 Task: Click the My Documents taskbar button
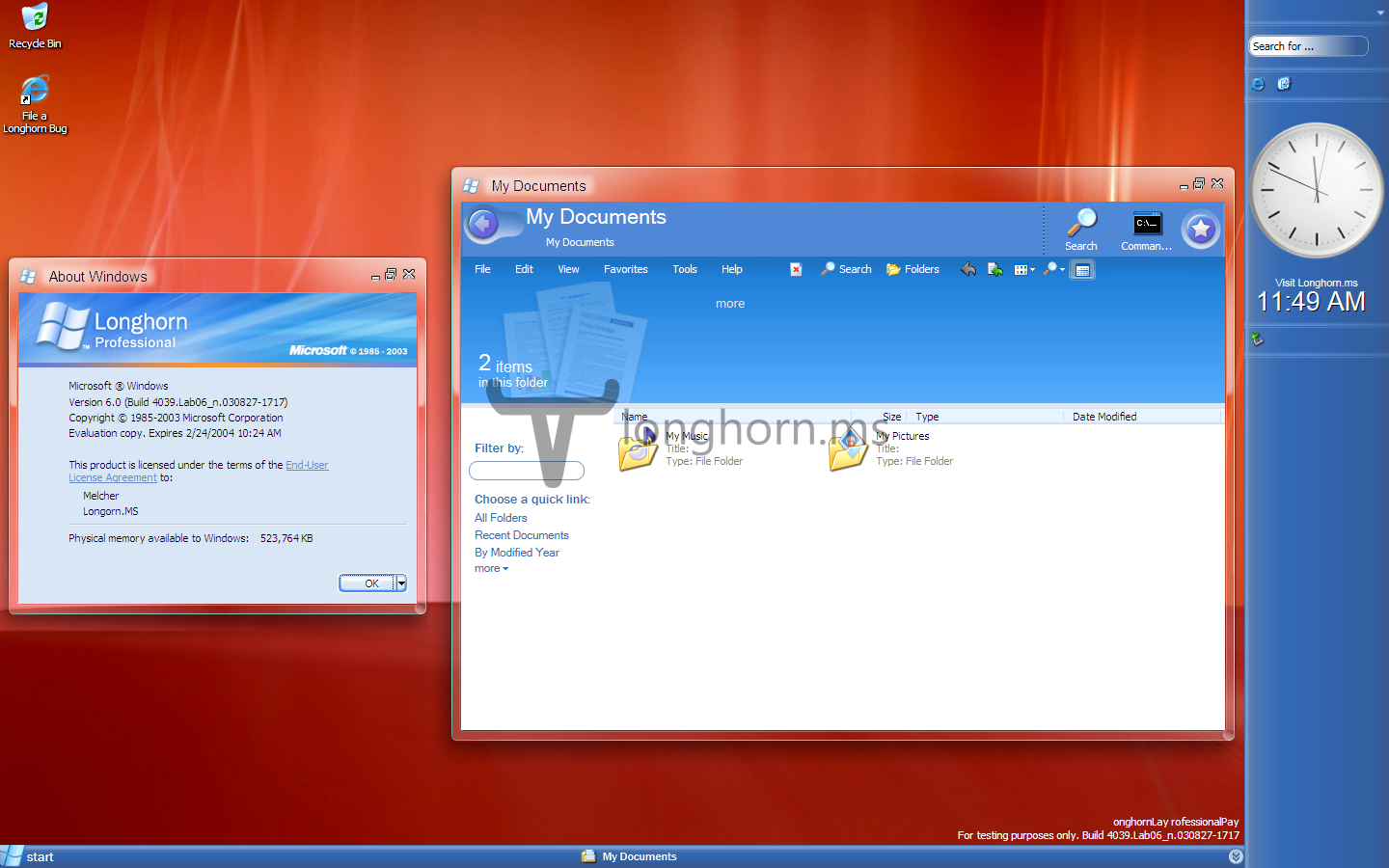[630, 856]
